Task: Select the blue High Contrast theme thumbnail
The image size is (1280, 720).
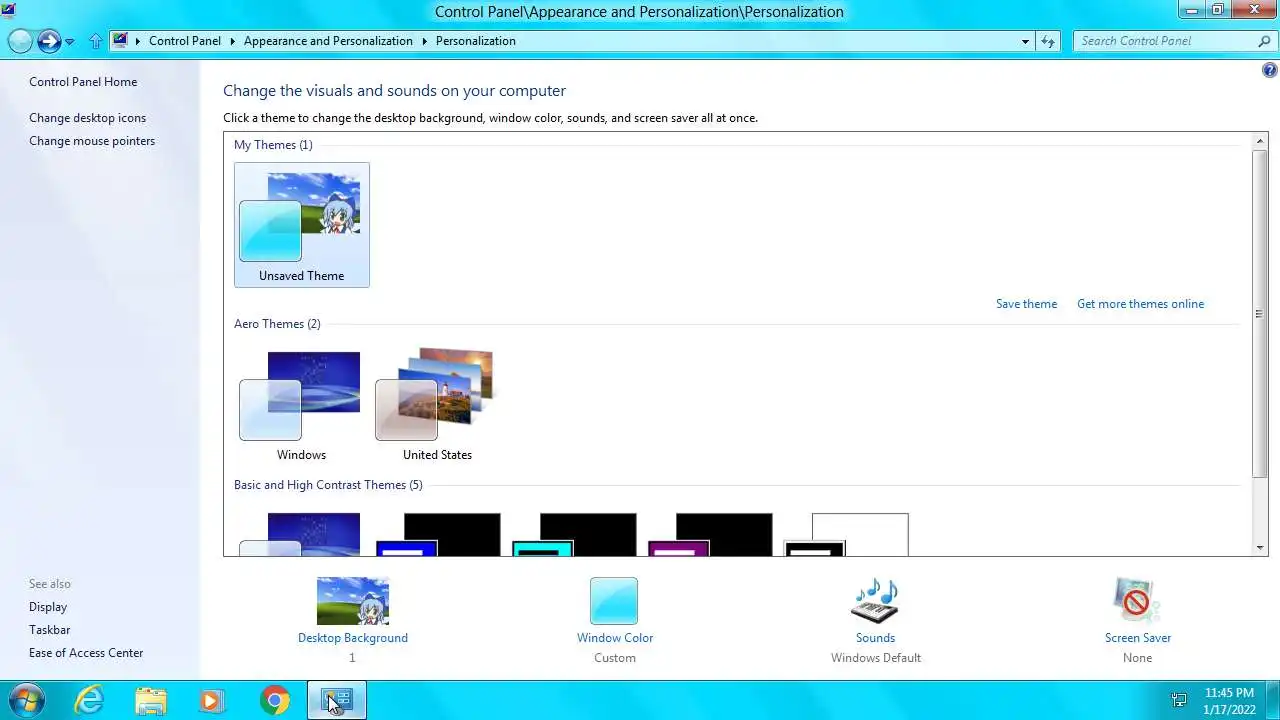Action: coord(437,534)
